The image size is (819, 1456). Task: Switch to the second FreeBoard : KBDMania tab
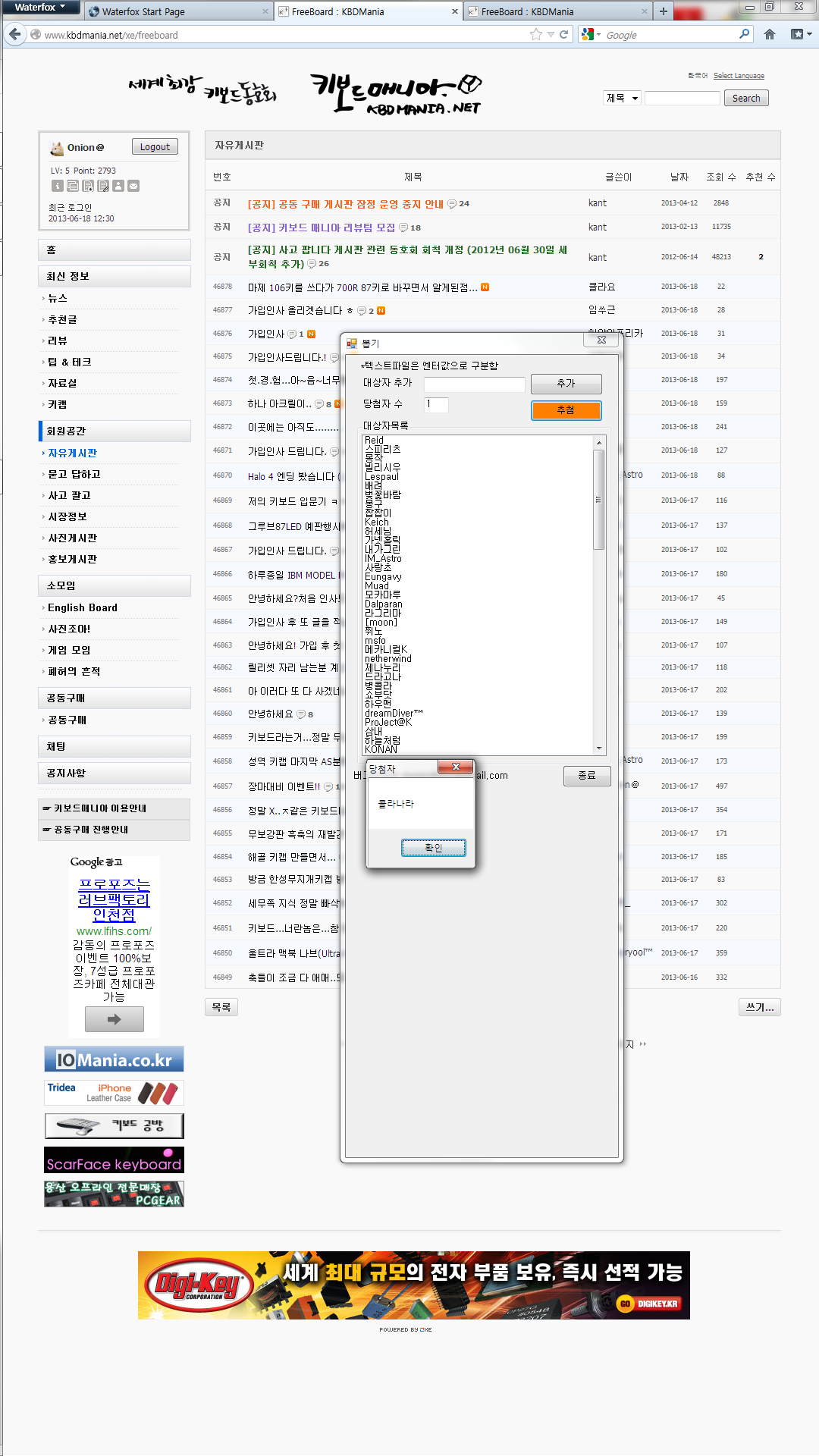point(557,11)
